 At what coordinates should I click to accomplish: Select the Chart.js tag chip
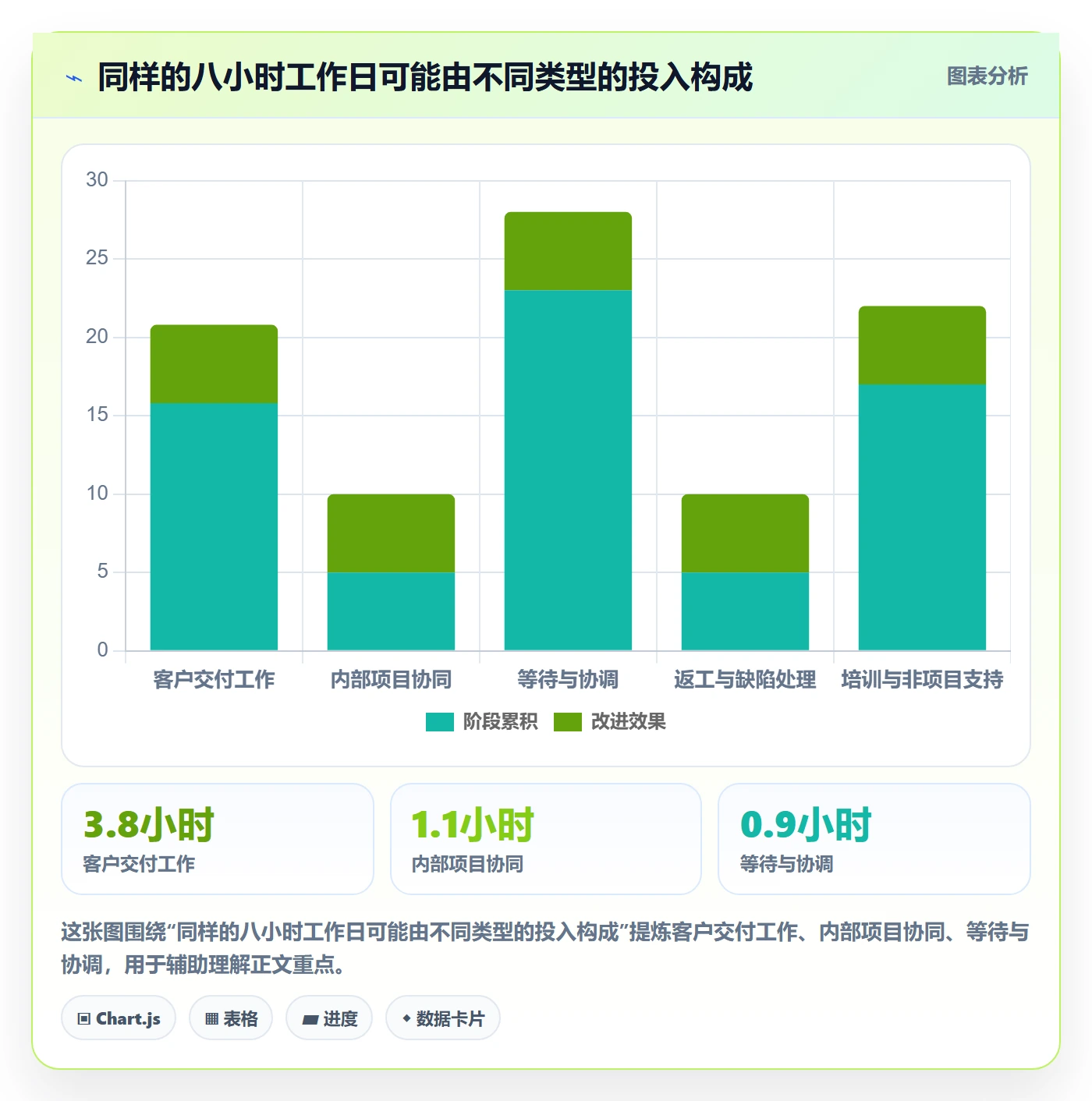[119, 1018]
